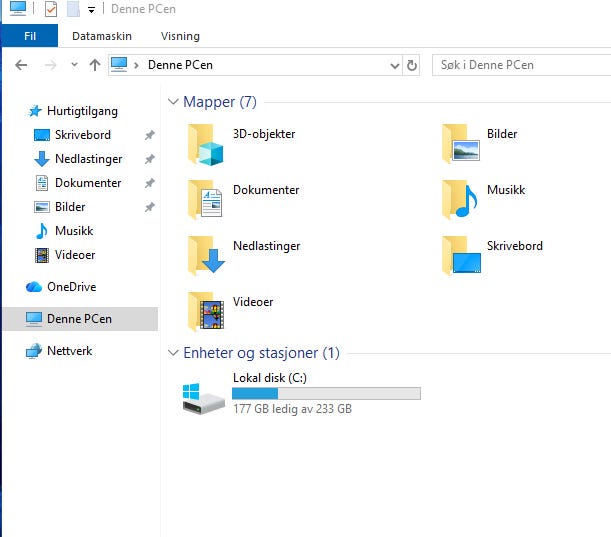Select the Dokumenter folder icon in Mapper
Screen dimensions: 611x537
pos(205,200)
